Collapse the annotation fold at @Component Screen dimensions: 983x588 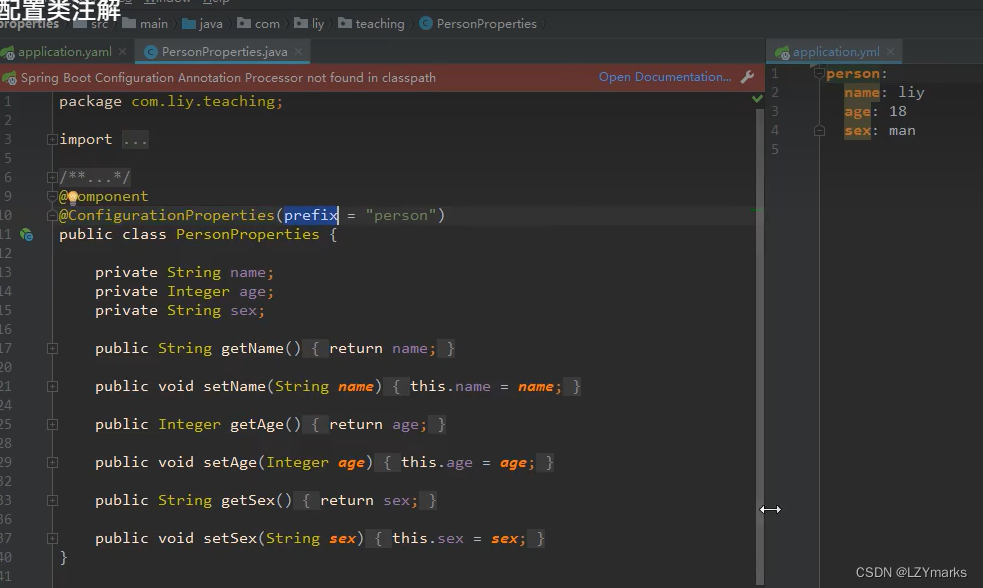coord(53,197)
